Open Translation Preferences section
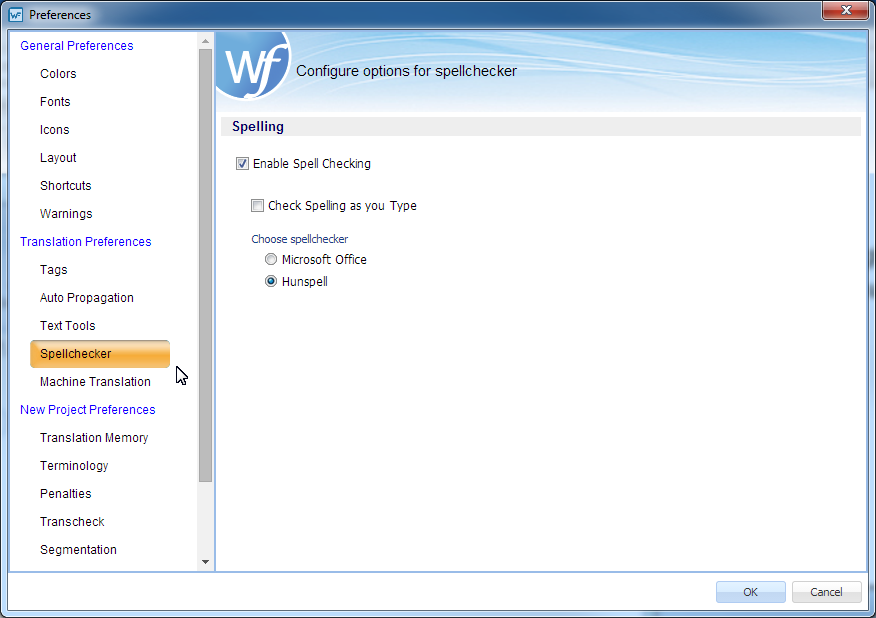 [x=85, y=242]
